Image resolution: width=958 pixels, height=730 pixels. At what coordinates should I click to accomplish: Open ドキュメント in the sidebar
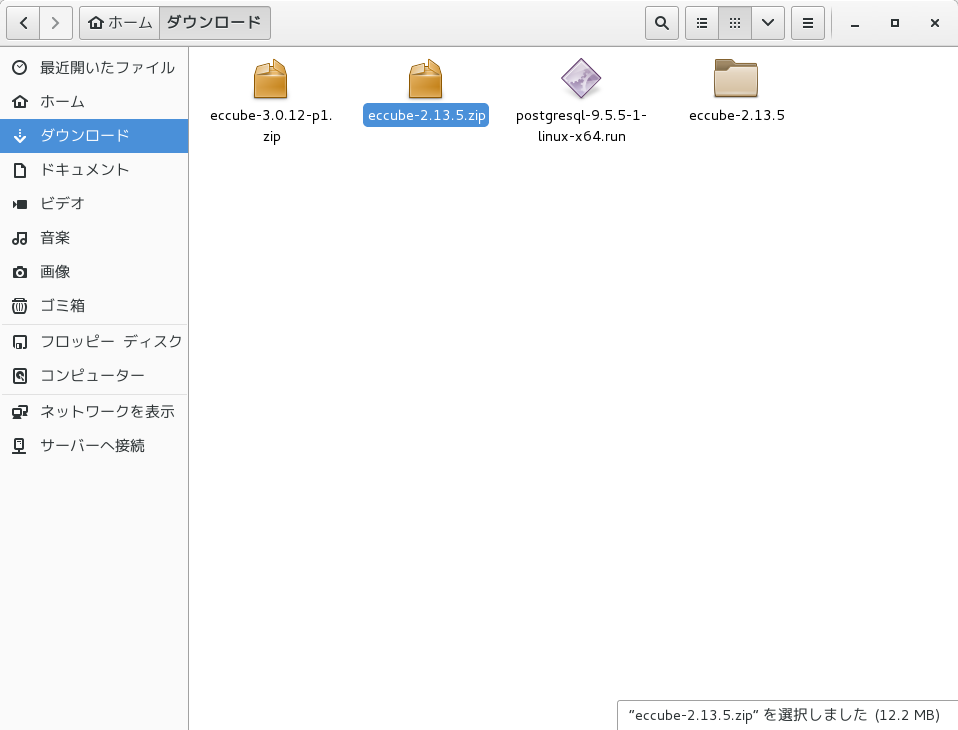94,170
